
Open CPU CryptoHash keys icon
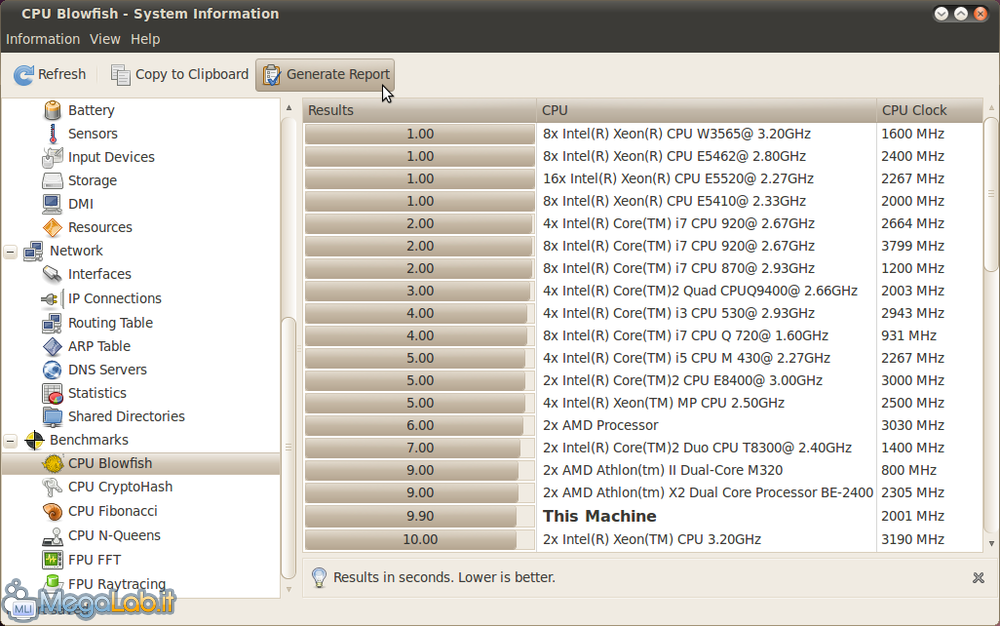[52, 487]
